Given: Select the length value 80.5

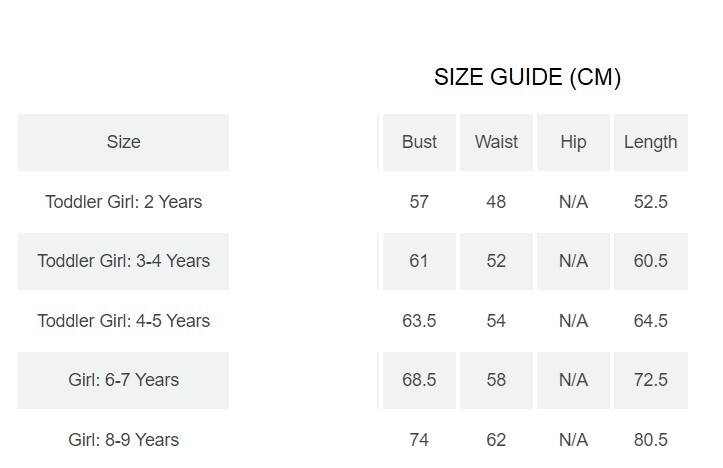Looking at the screenshot, I should [650, 440].
